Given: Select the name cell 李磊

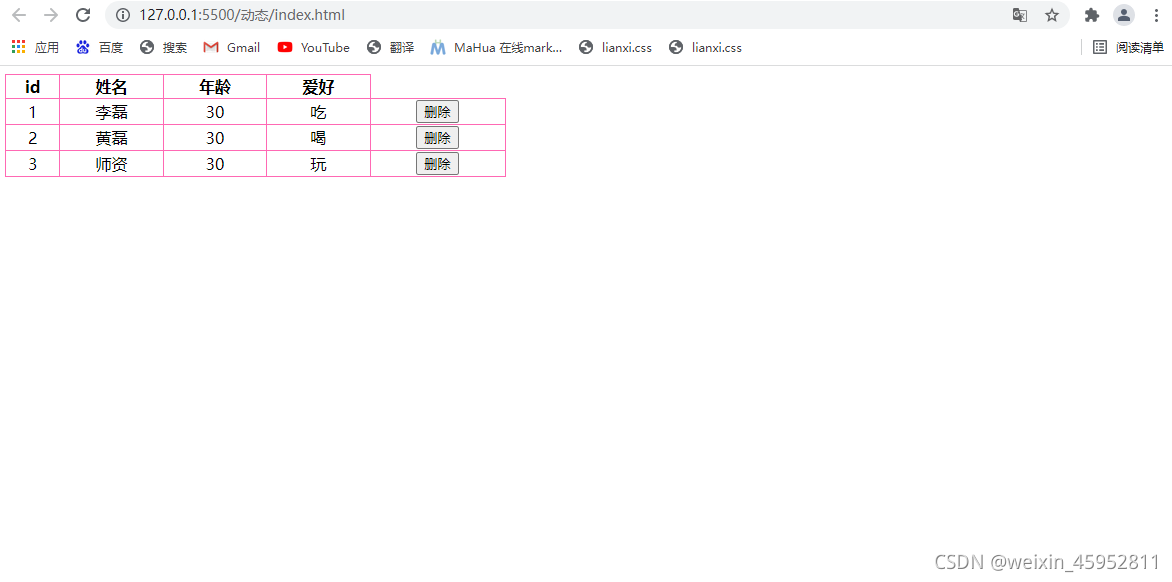Looking at the screenshot, I should point(111,112).
